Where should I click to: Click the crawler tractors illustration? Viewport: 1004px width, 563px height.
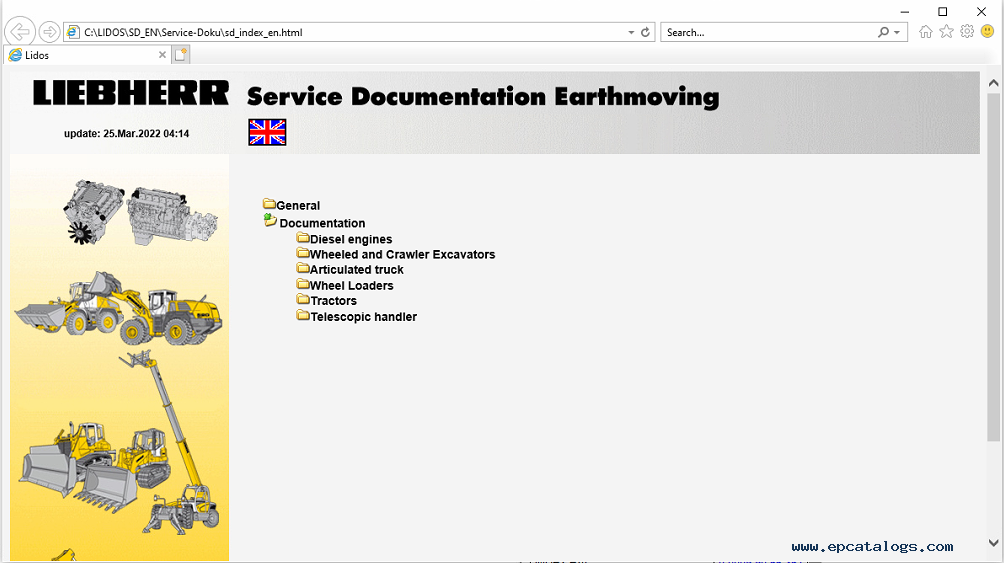[94, 466]
